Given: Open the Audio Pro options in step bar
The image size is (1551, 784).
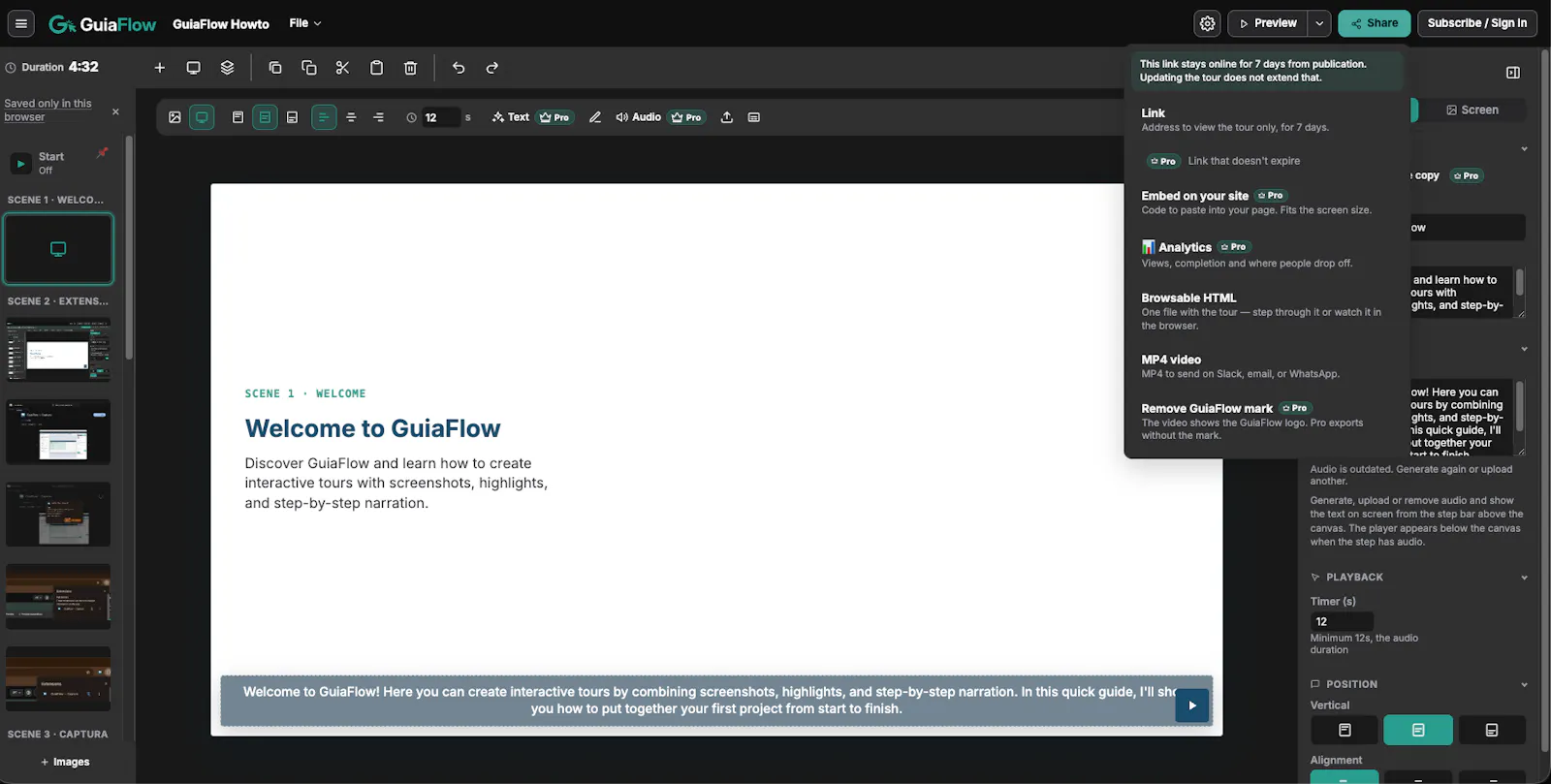Looking at the screenshot, I should [659, 117].
